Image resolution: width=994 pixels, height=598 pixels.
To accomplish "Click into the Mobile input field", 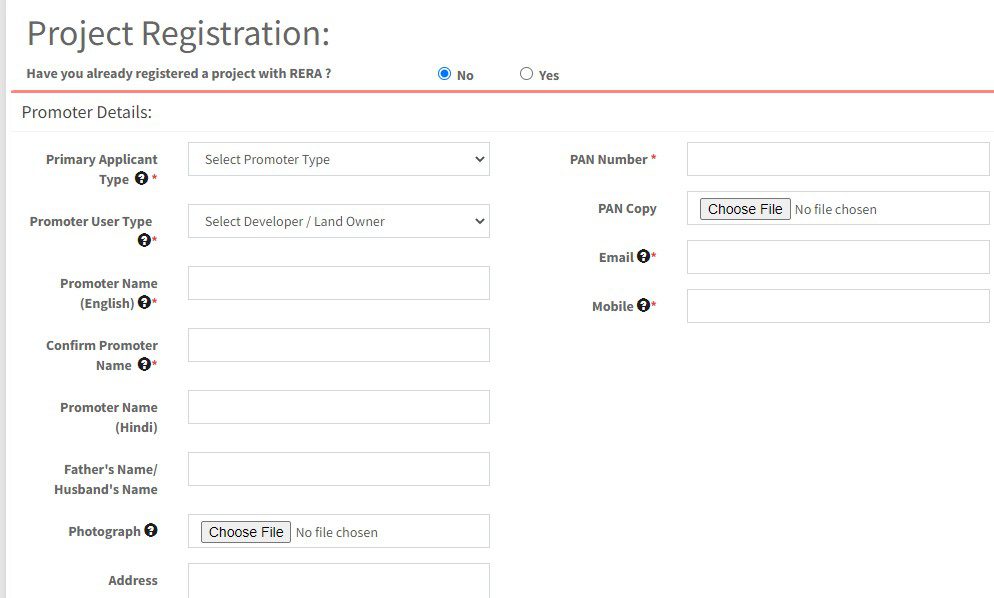I will pyautogui.click(x=837, y=306).
